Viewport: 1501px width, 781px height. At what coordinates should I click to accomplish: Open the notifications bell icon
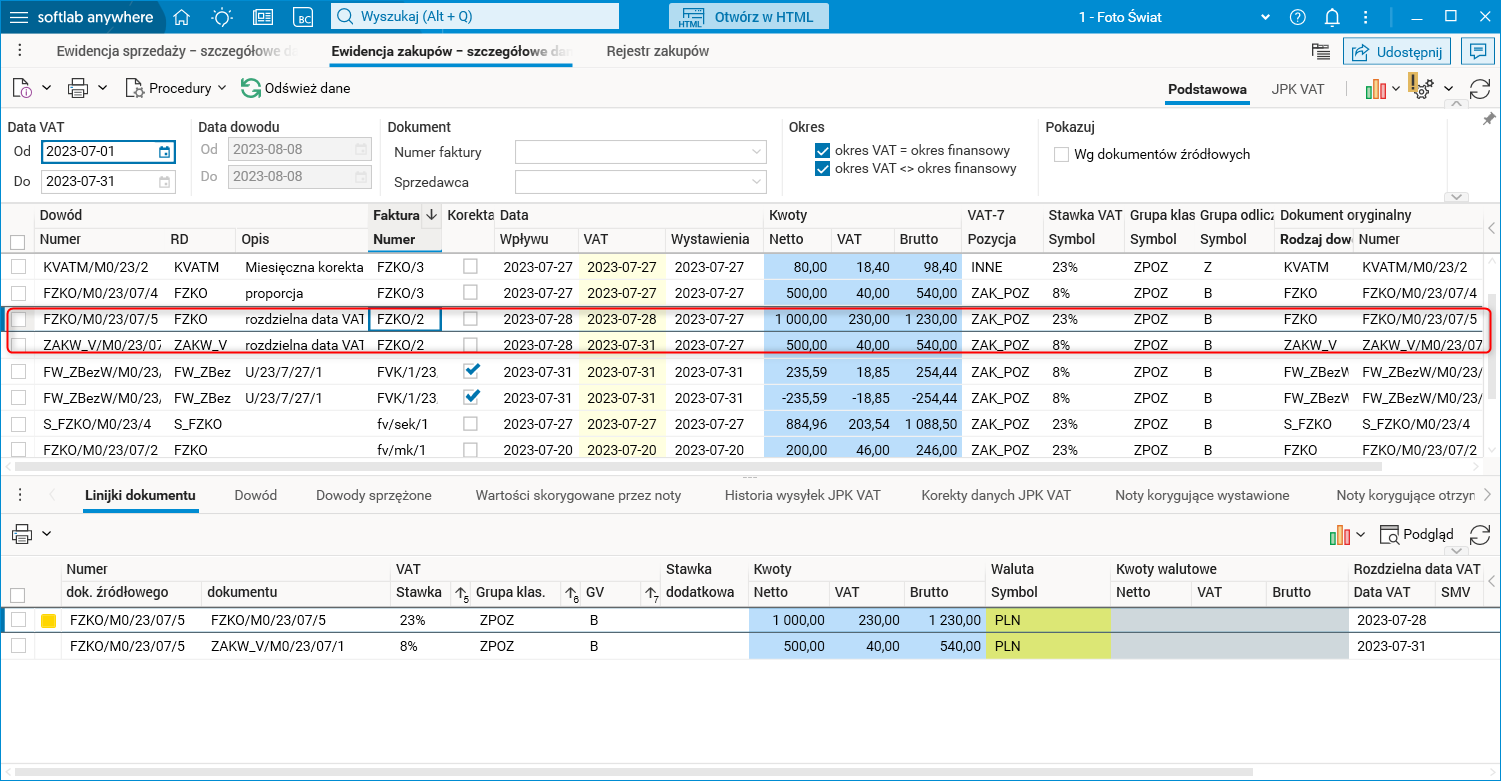pyautogui.click(x=1332, y=17)
